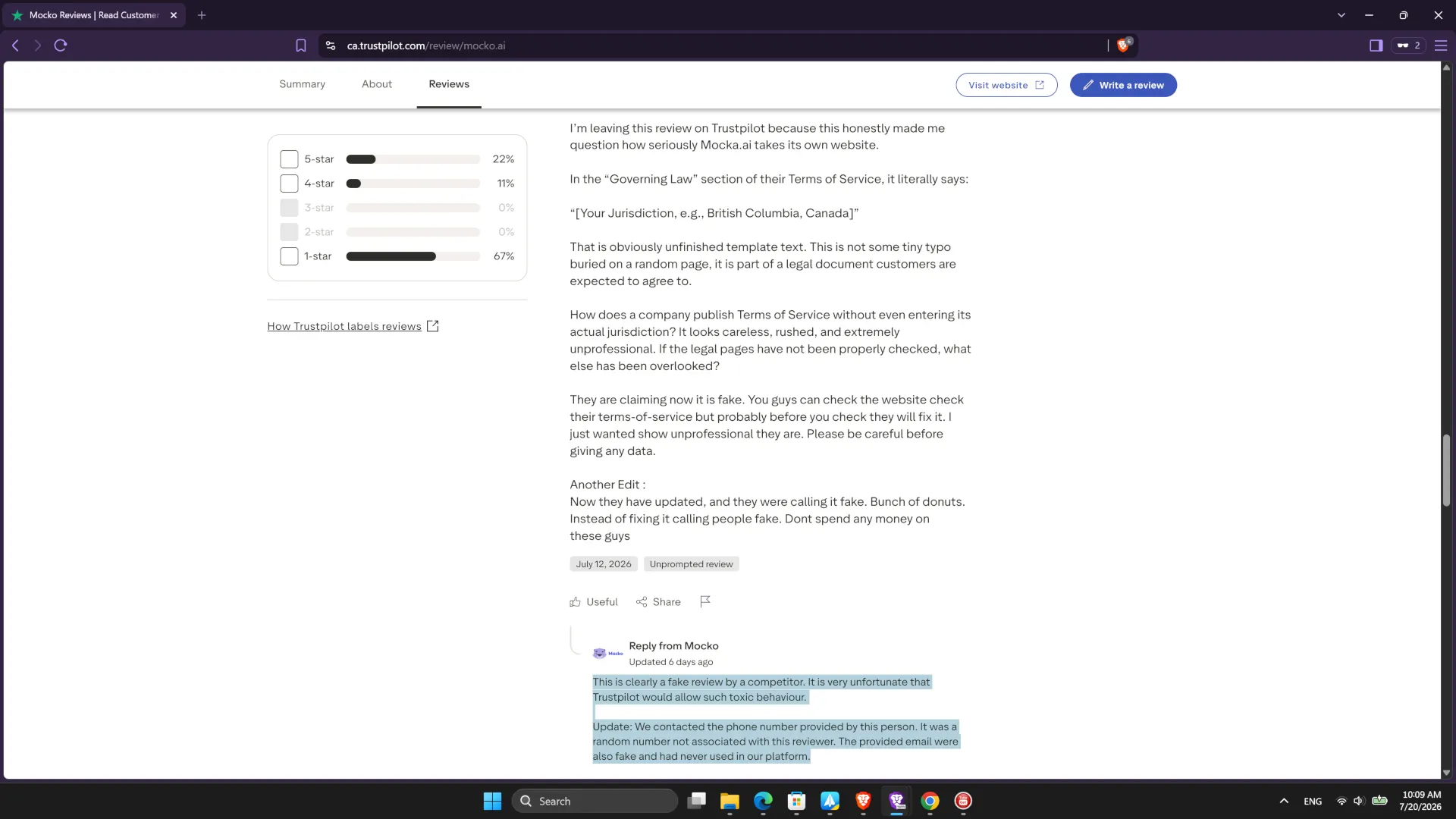Open the ENG language indicator

coord(1313,801)
